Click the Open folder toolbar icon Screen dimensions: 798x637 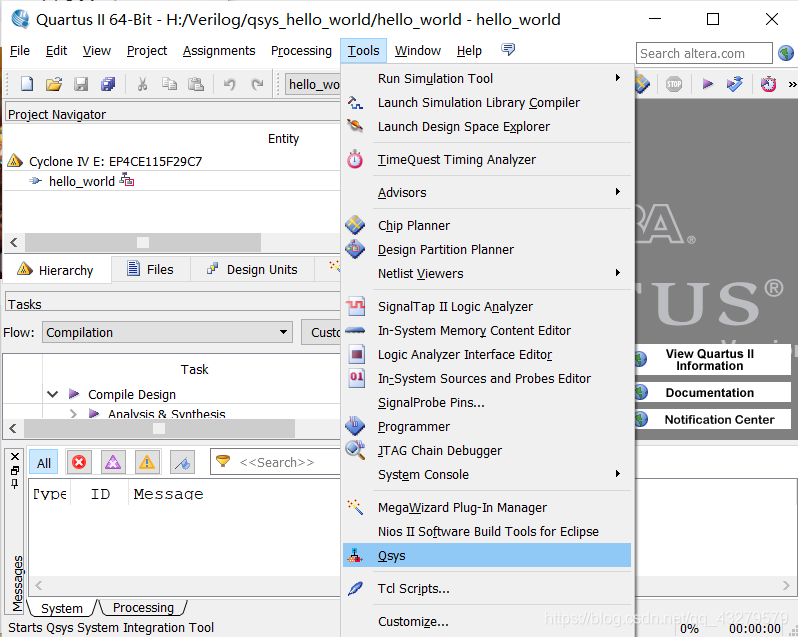pos(54,83)
